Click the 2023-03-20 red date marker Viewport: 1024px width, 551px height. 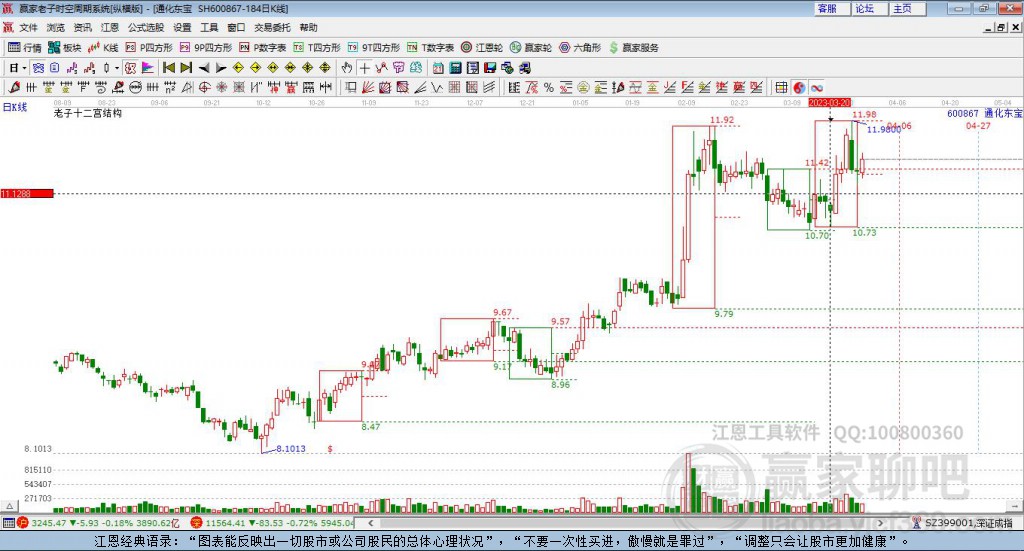(x=829, y=102)
